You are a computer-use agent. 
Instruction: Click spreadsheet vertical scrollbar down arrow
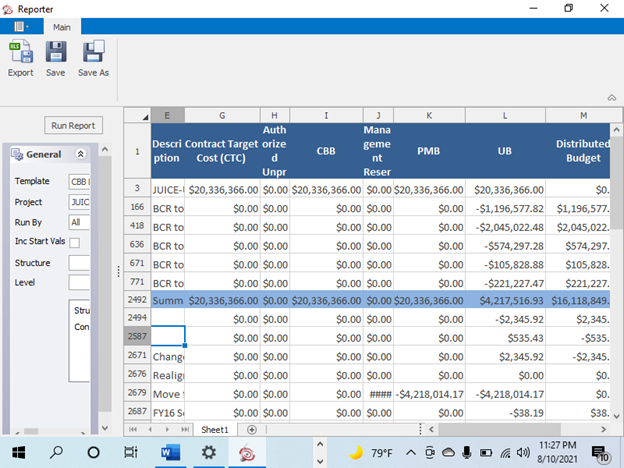pos(616,416)
